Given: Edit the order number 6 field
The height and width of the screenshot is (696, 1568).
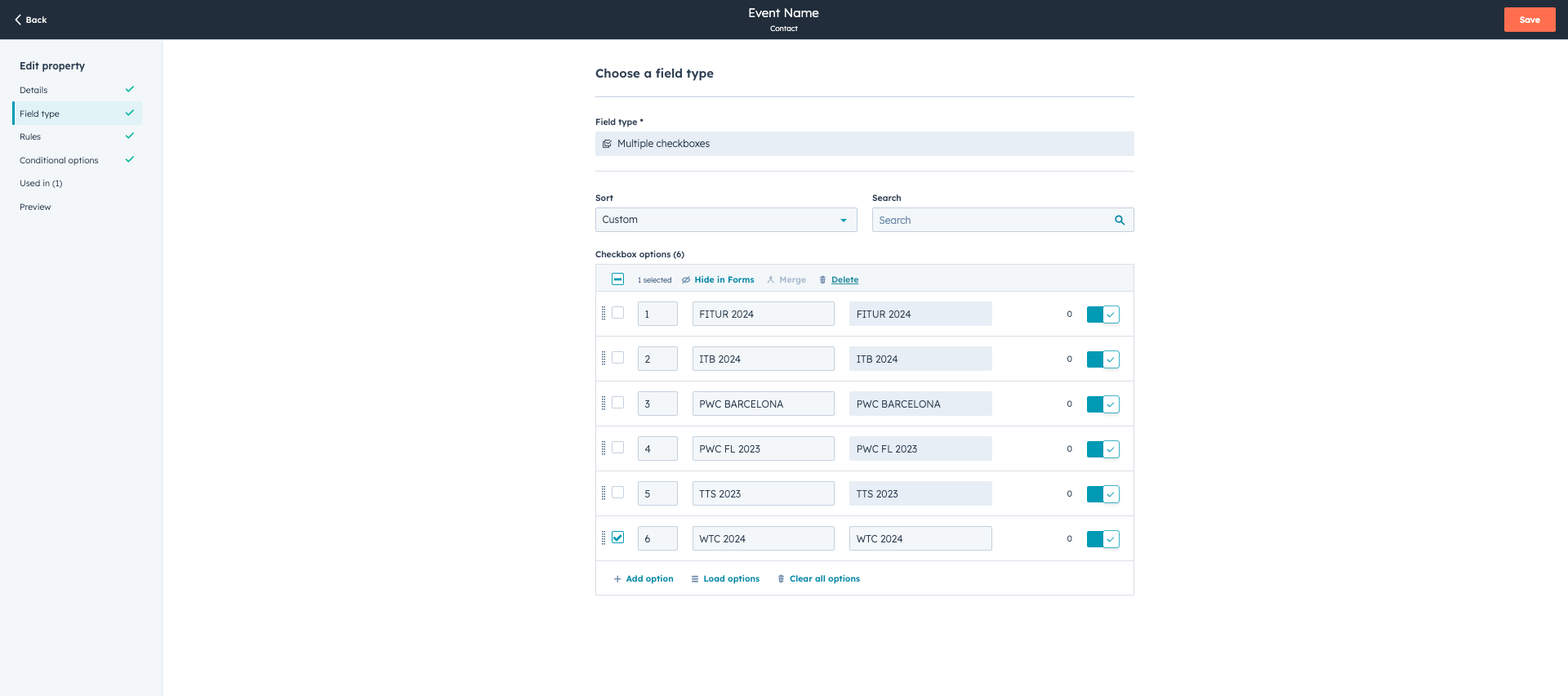Looking at the screenshot, I should [657, 538].
